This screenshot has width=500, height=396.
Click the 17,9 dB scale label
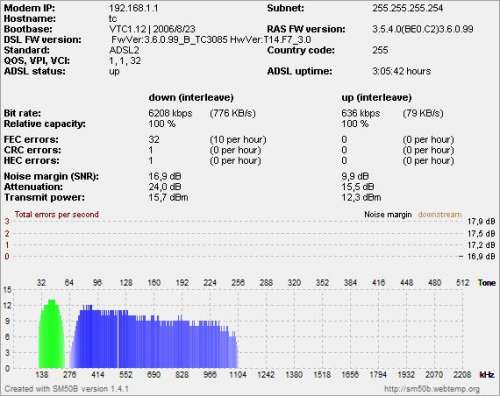click(x=481, y=221)
